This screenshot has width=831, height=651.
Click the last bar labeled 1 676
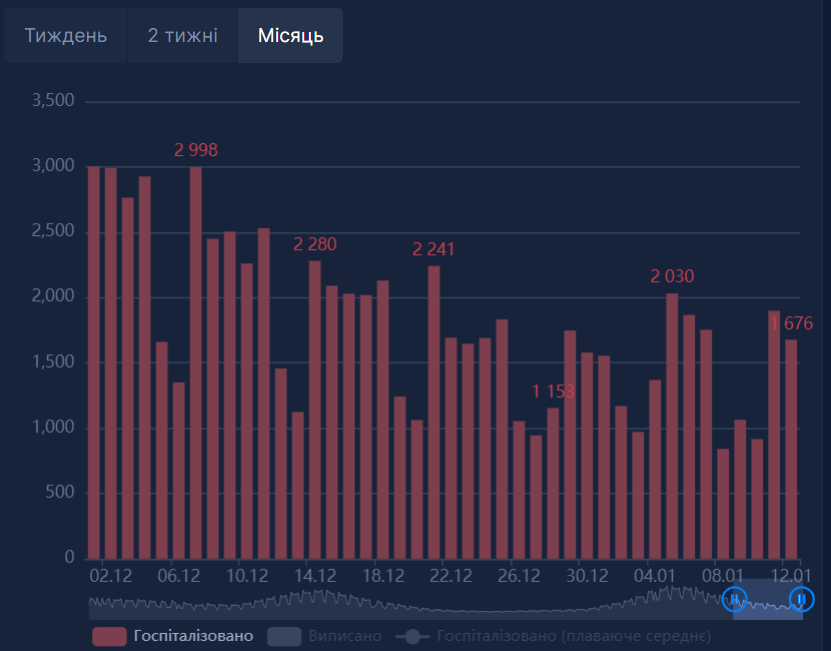(x=791, y=450)
